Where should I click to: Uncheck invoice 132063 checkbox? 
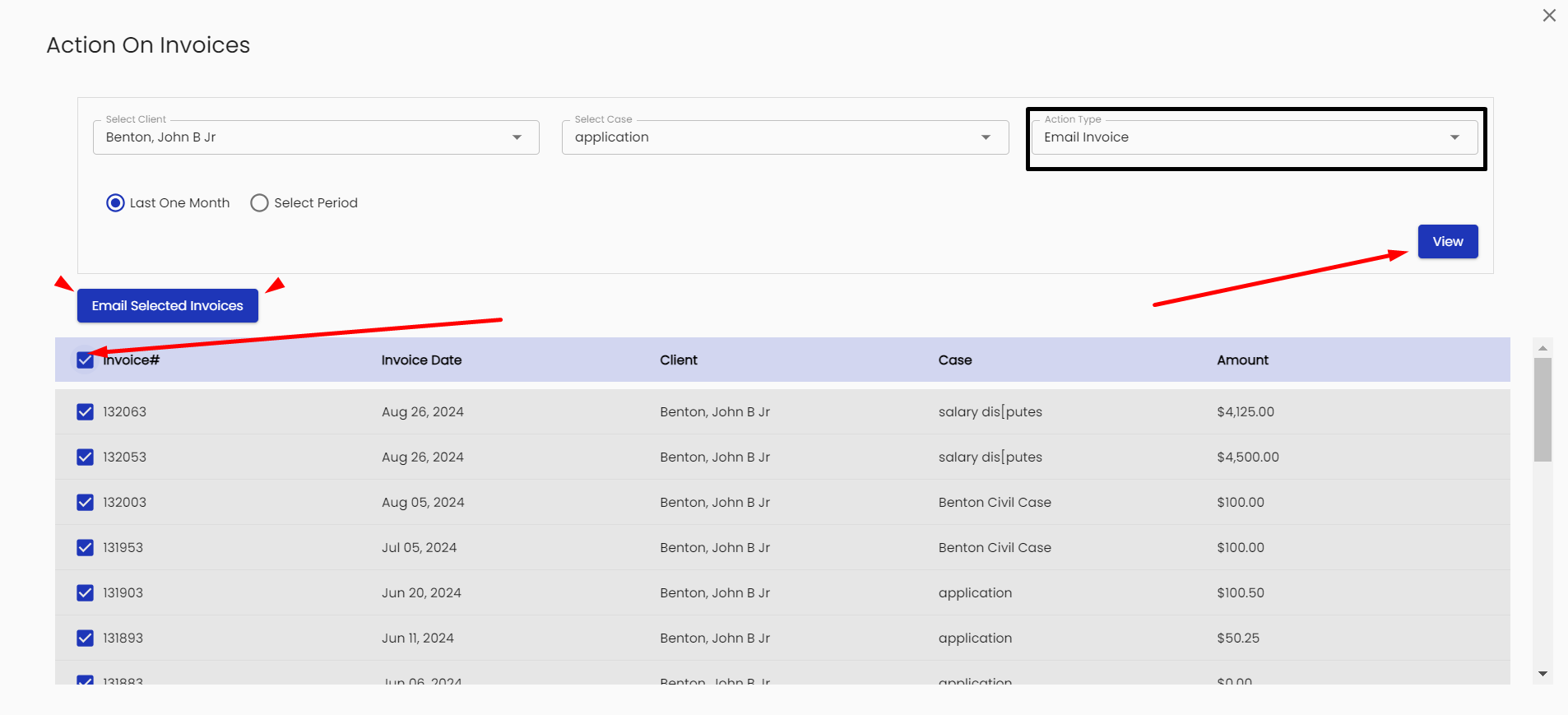(x=85, y=412)
